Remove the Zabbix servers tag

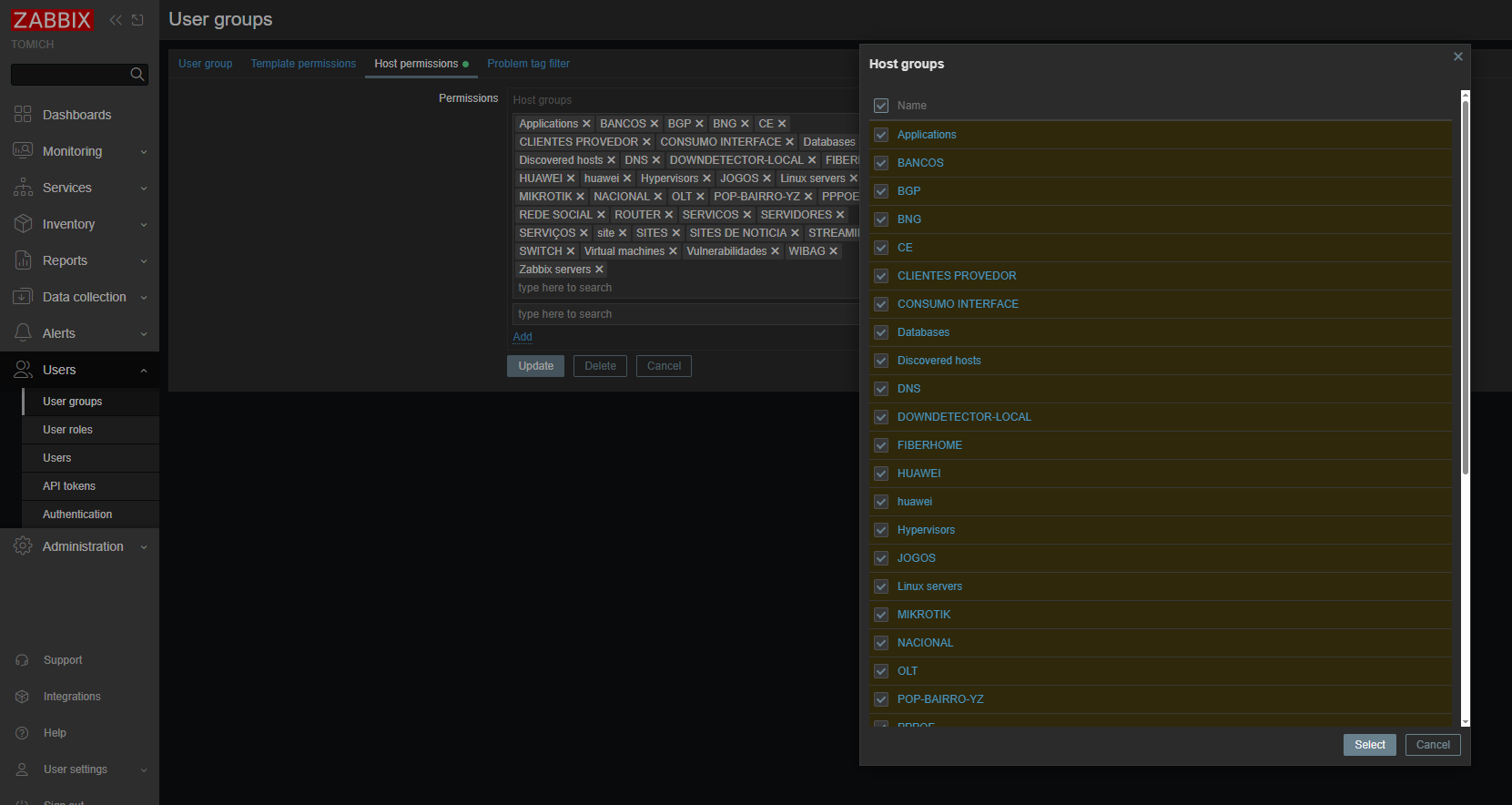[599, 270]
